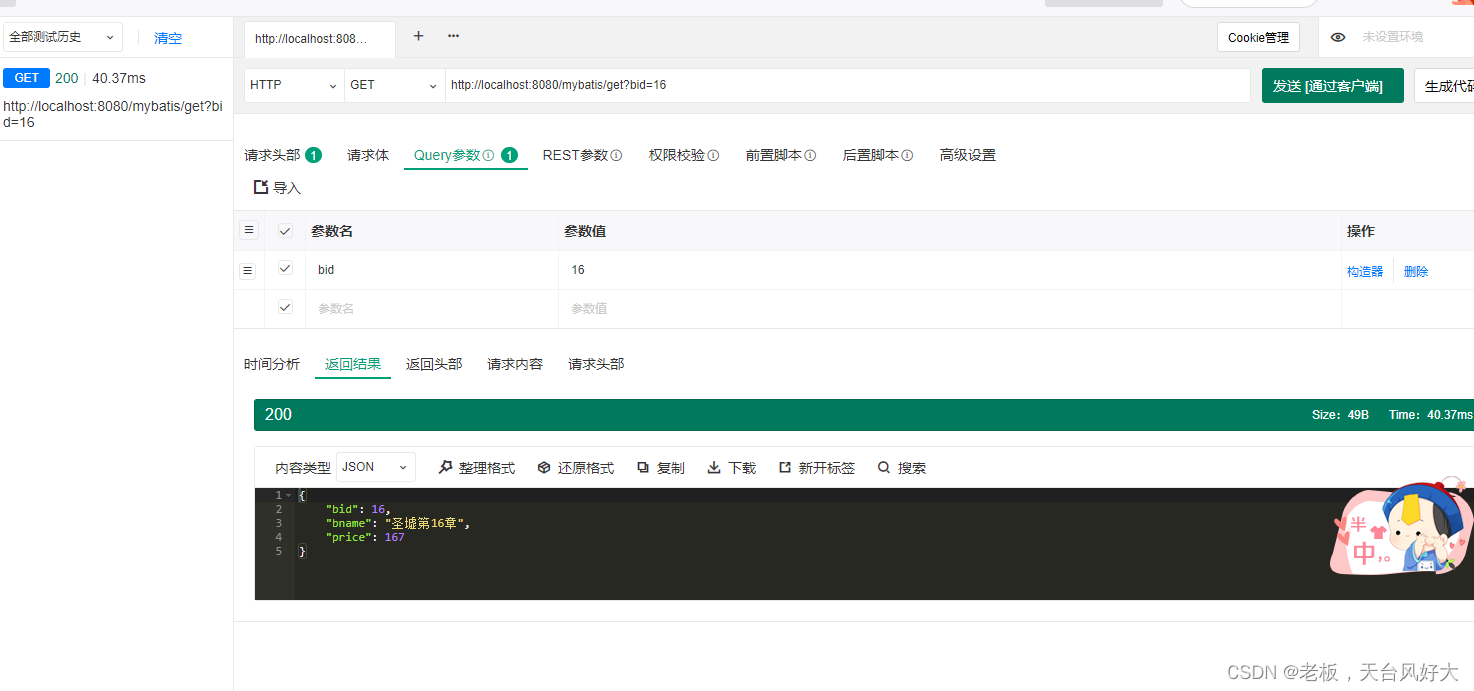1474x691 pixels.
Task: Click the list icon in the parameter table header
Action: pos(249,230)
